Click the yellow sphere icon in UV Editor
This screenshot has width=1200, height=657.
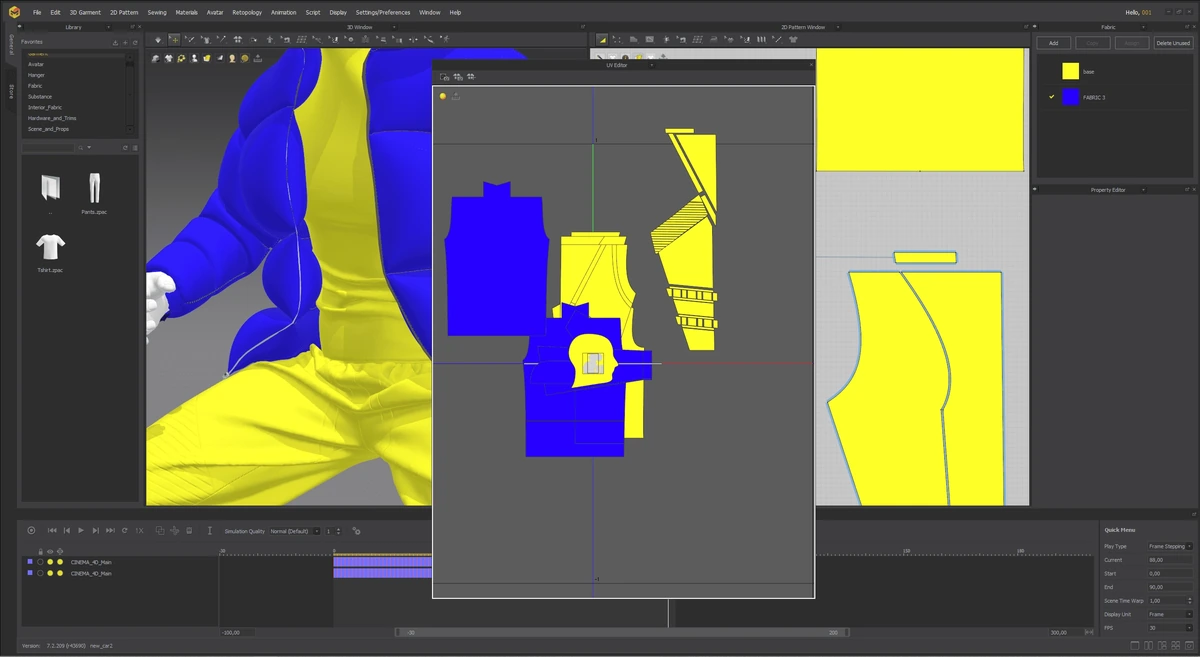click(x=443, y=96)
